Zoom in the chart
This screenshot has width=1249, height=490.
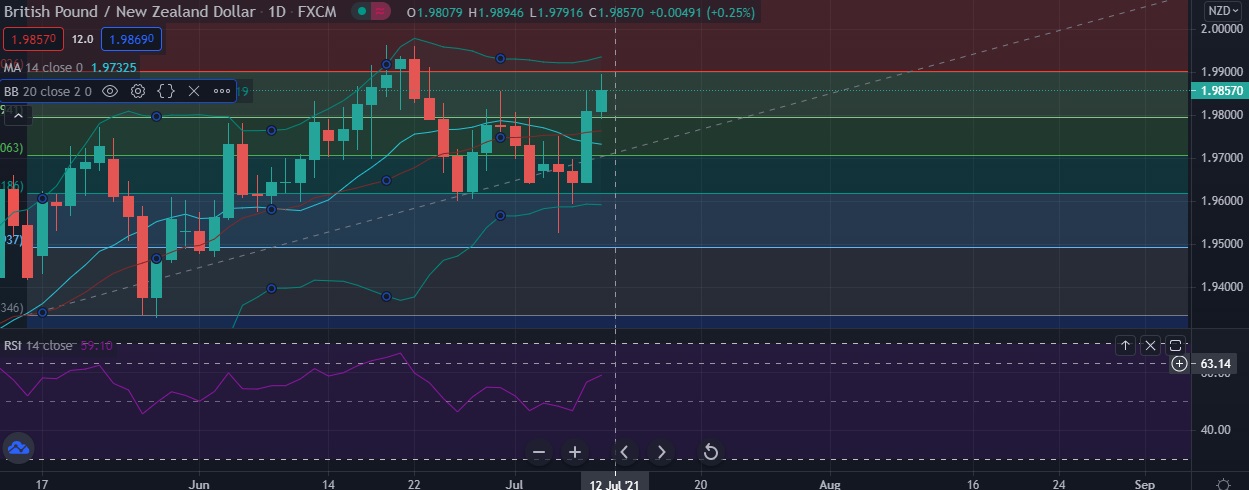(x=575, y=452)
